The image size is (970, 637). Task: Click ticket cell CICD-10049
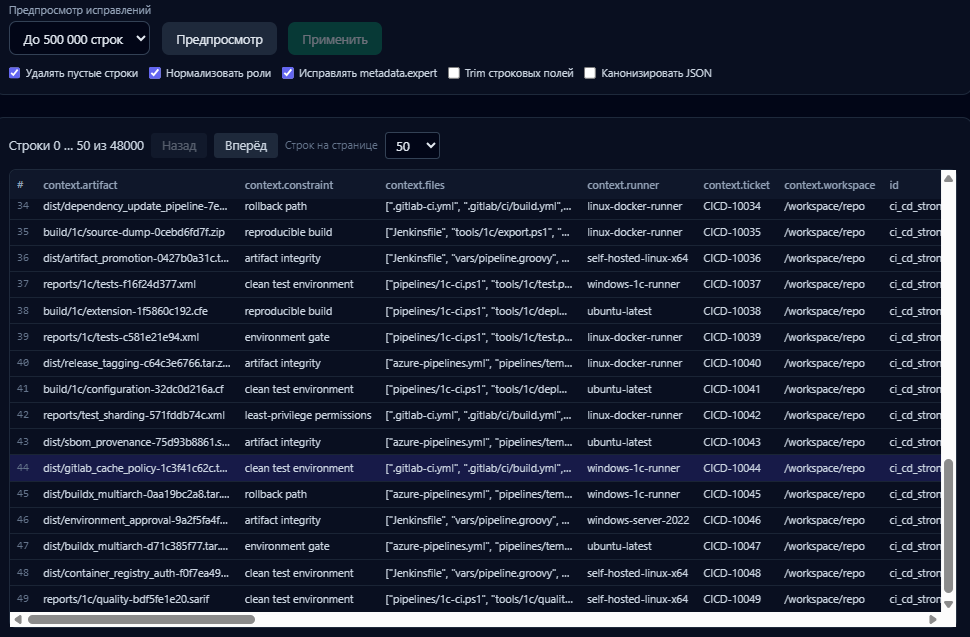click(x=732, y=599)
